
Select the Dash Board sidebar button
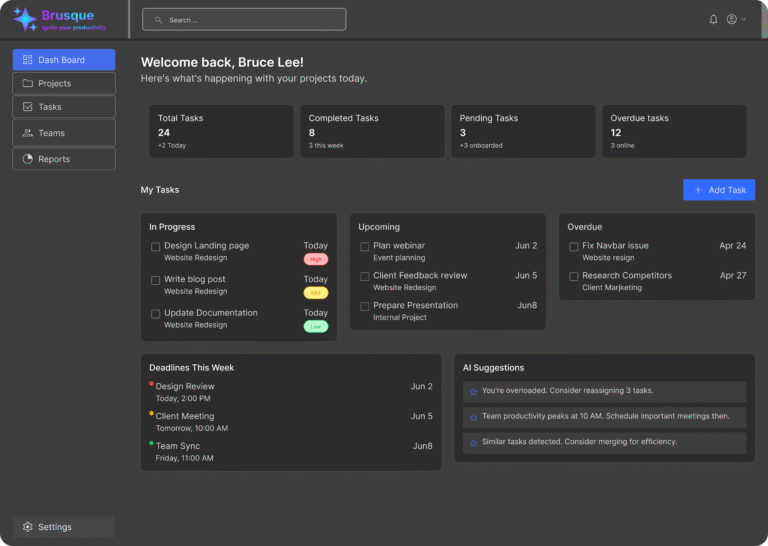[x=64, y=60]
